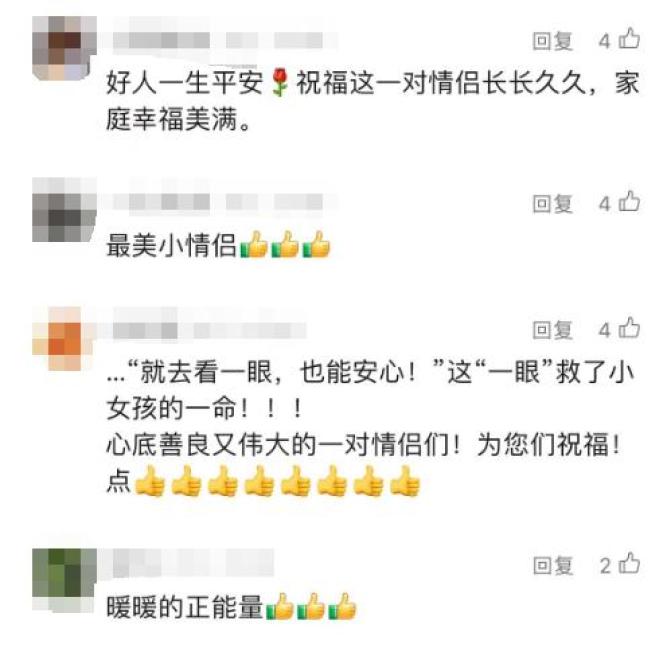The height and width of the screenshot is (652, 667).
Task: Open the gray avatar of "最美小情侣" commenter
Action: coord(64,210)
